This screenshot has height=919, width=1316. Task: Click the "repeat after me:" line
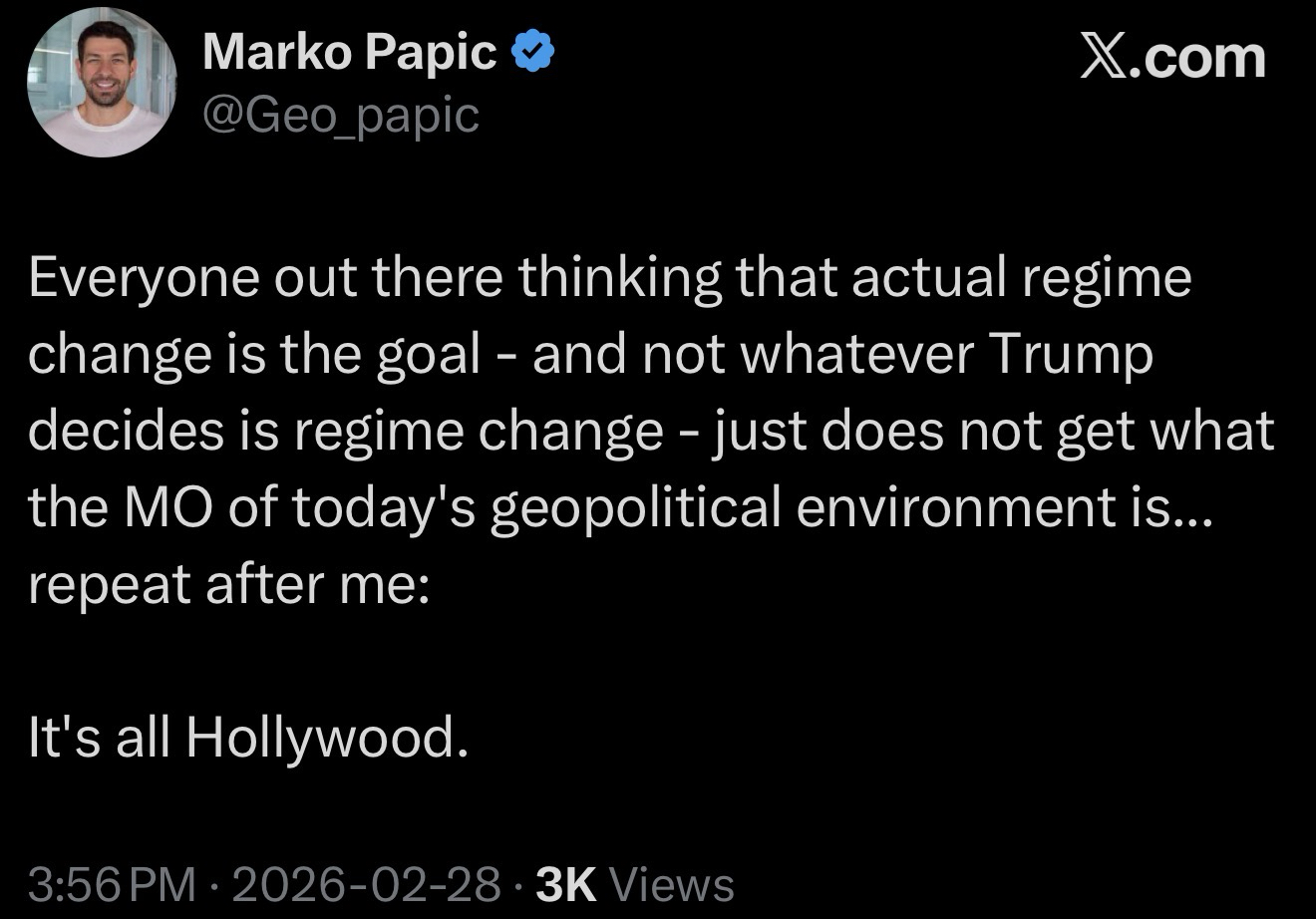[x=229, y=584]
